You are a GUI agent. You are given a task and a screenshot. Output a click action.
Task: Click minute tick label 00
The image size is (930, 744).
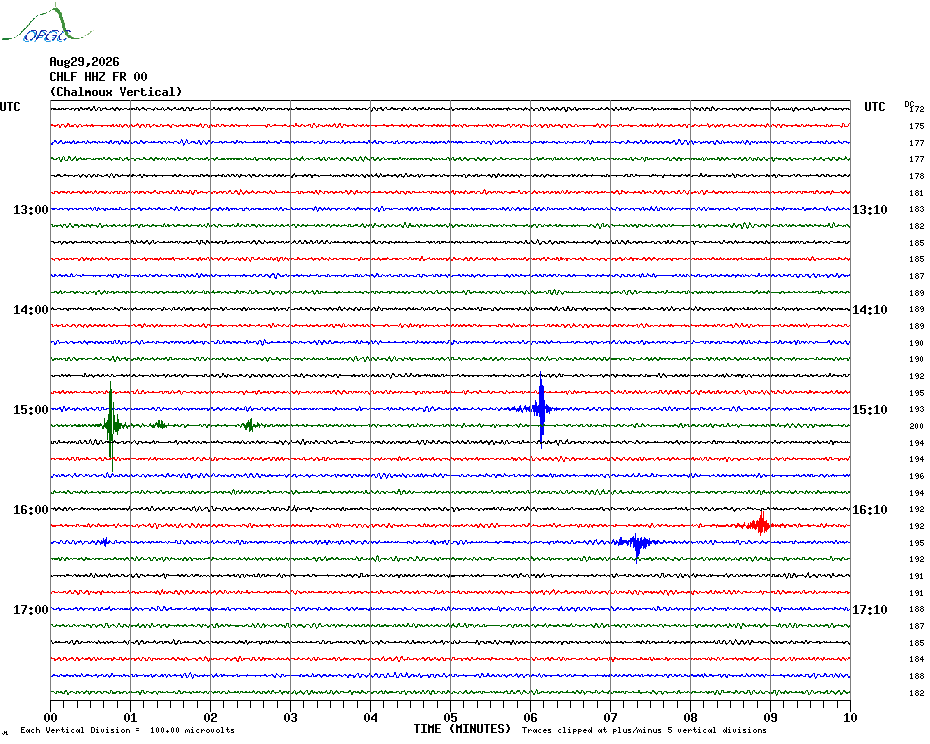50,717
